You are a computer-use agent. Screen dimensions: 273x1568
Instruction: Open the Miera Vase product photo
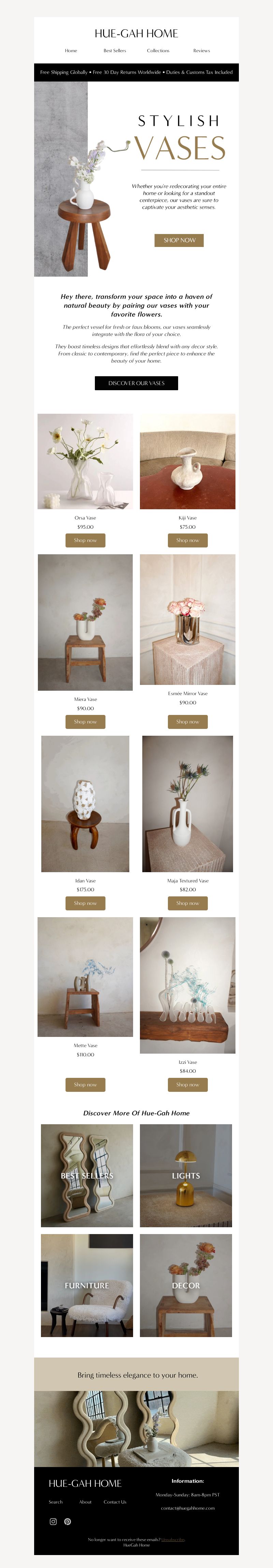[x=85, y=622]
